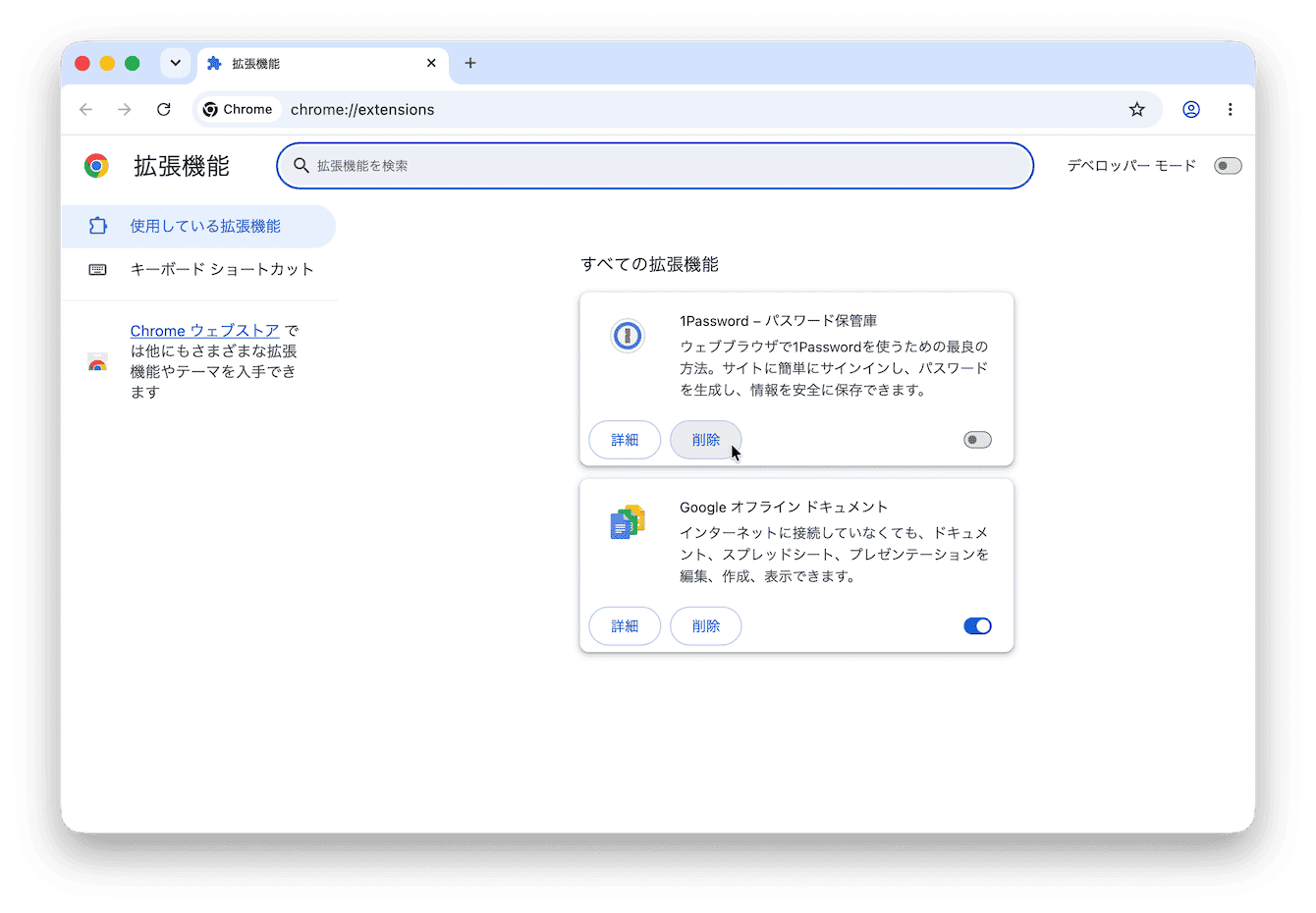Reload the extensions page

pos(164,109)
